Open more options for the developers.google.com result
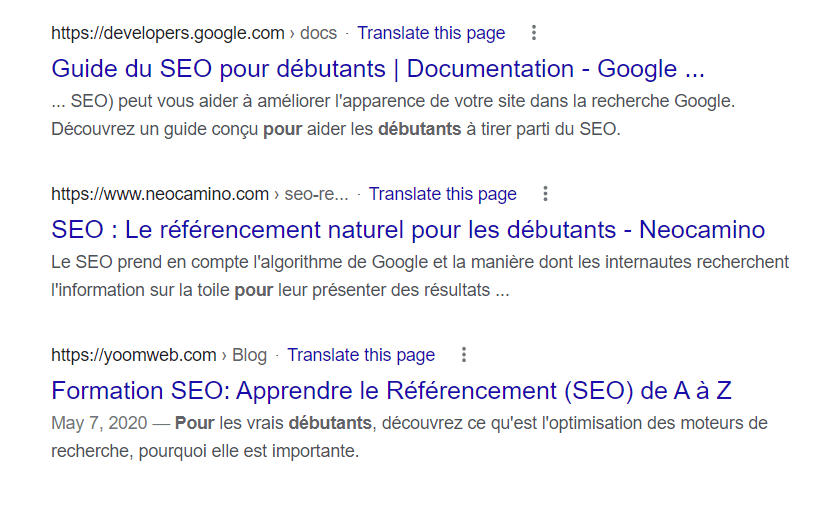Image resolution: width=829 pixels, height=516 pixels. pyautogui.click(x=534, y=33)
